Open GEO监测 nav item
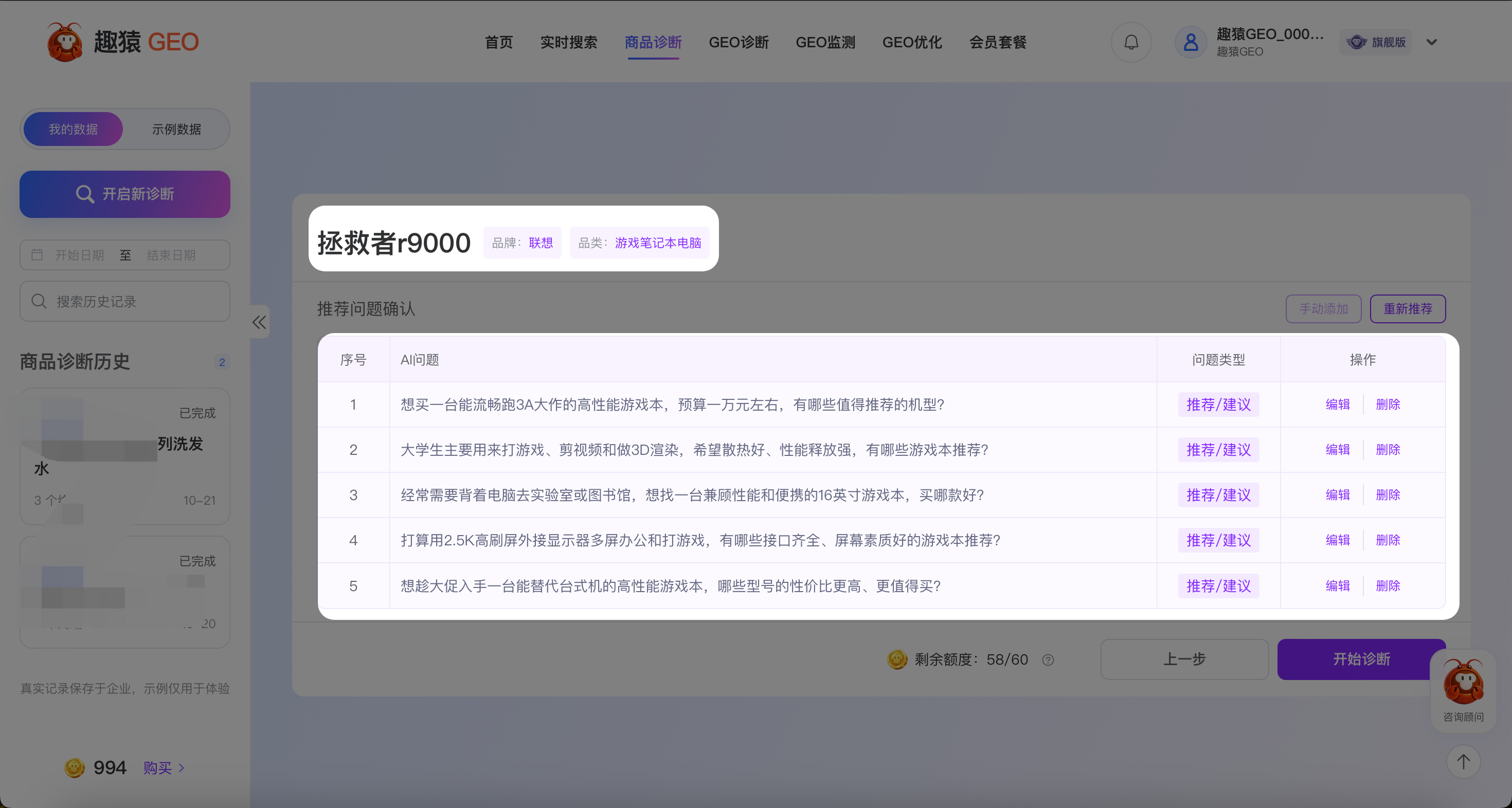The width and height of the screenshot is (1512, 808). (826, 42)
